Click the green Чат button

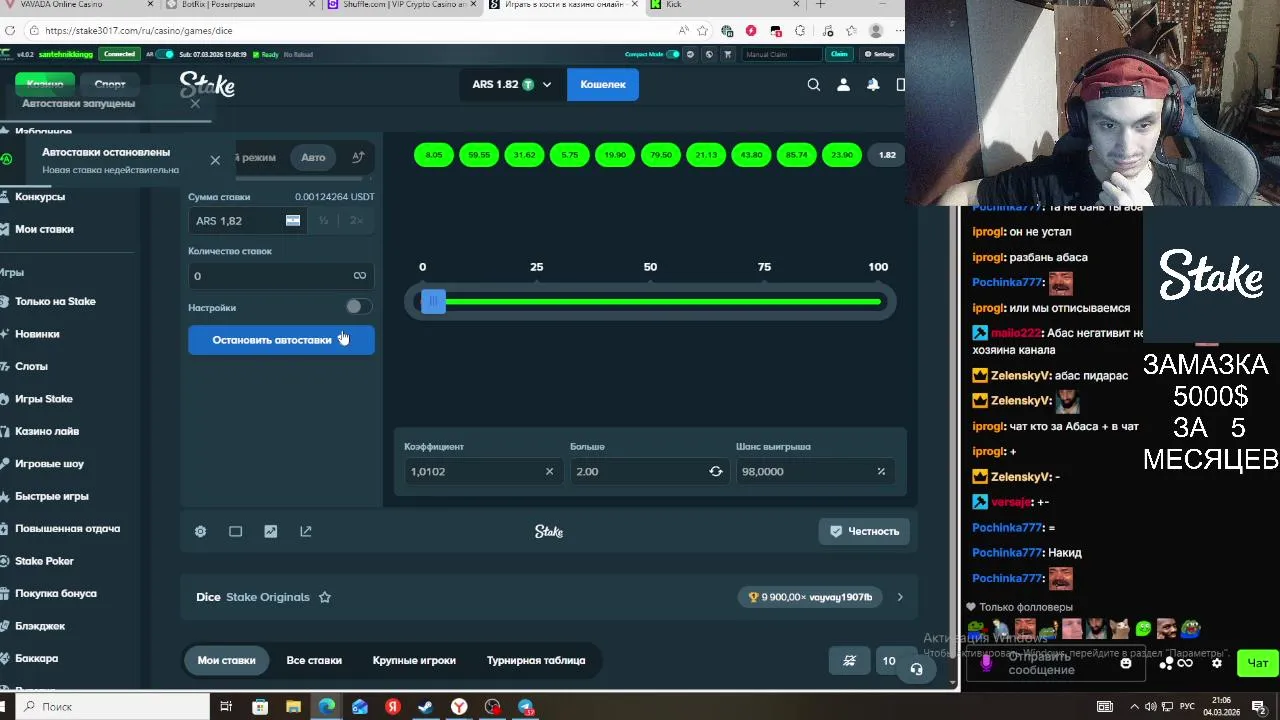tap(1258, 663)
